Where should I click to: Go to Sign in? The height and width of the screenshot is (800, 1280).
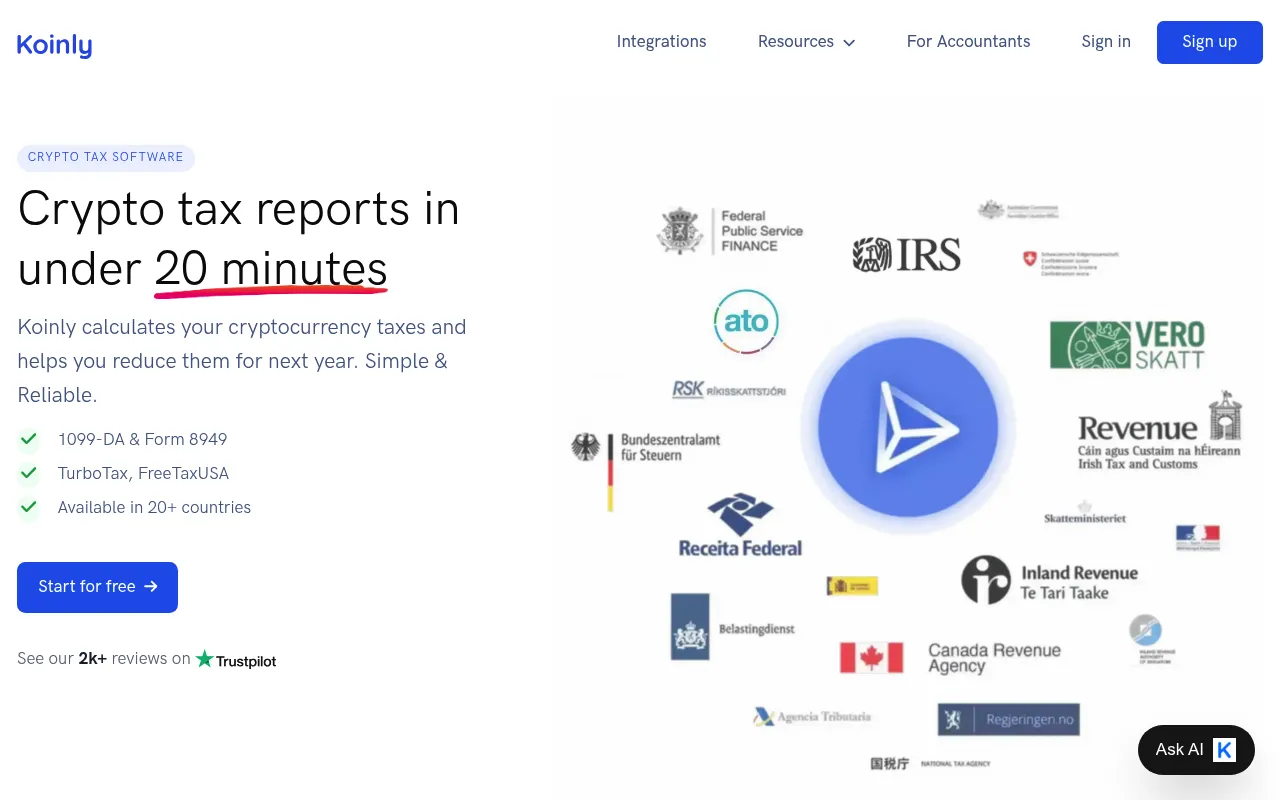click(x=1106, y=42)
